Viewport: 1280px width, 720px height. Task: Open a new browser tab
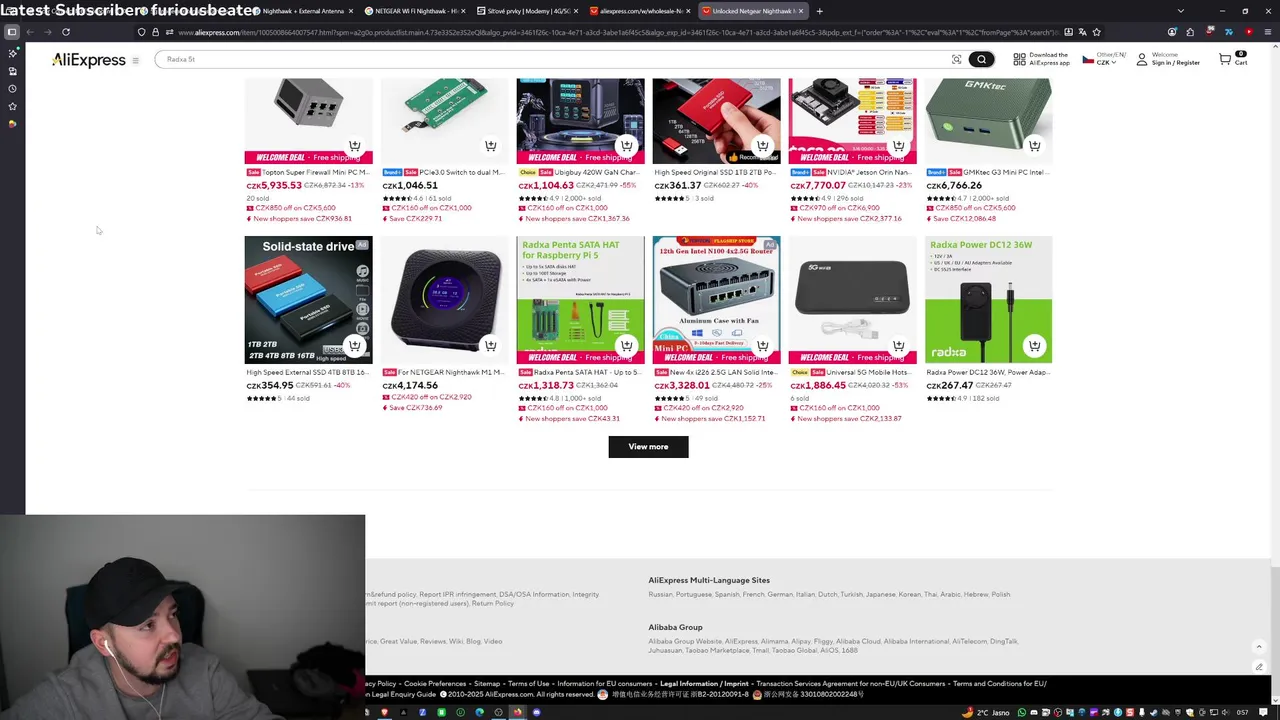[x=819, y=11]
